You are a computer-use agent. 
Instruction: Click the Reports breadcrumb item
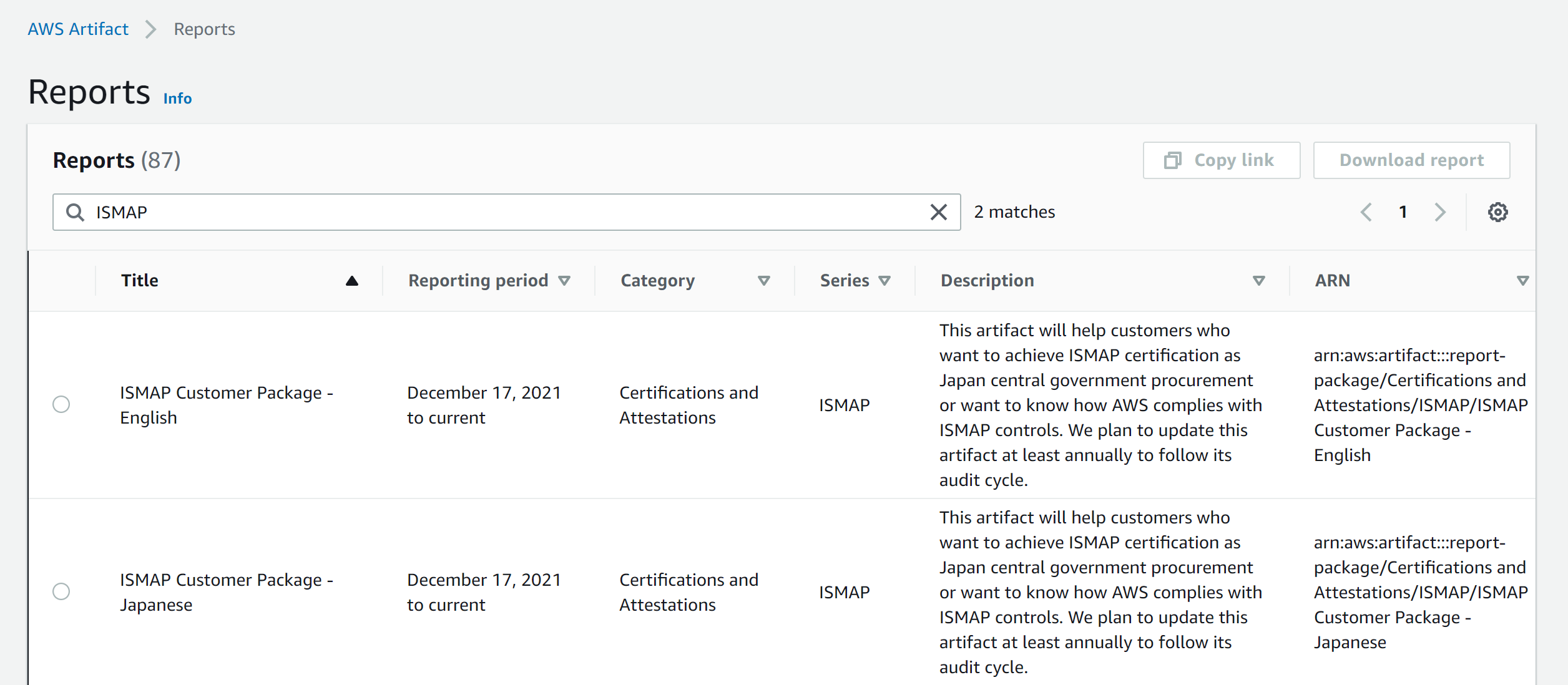tap(204, 29)
